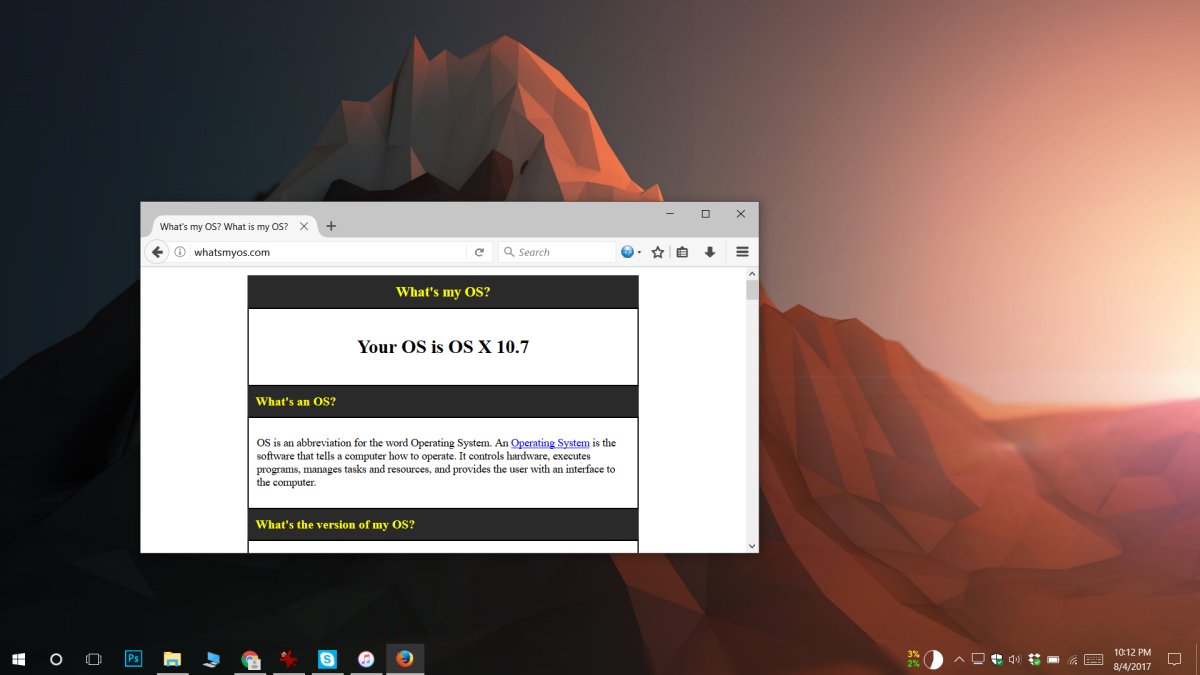The height and width of the screenshot is (675, 1200).
Task: Click the scrollbar down arrow
Action: (x=752, y=545)
